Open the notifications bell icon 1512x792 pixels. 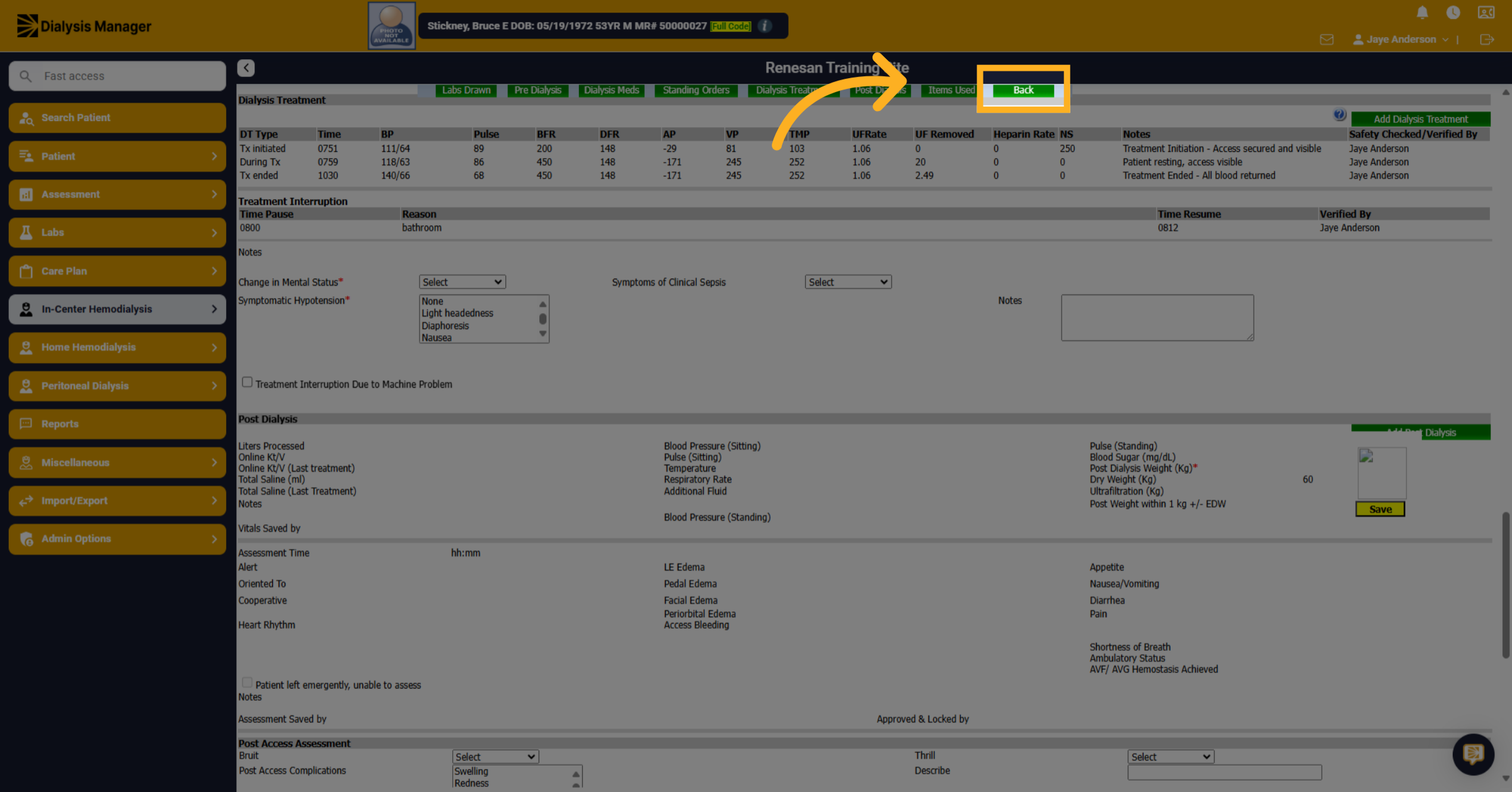(x=1422, y=13)
